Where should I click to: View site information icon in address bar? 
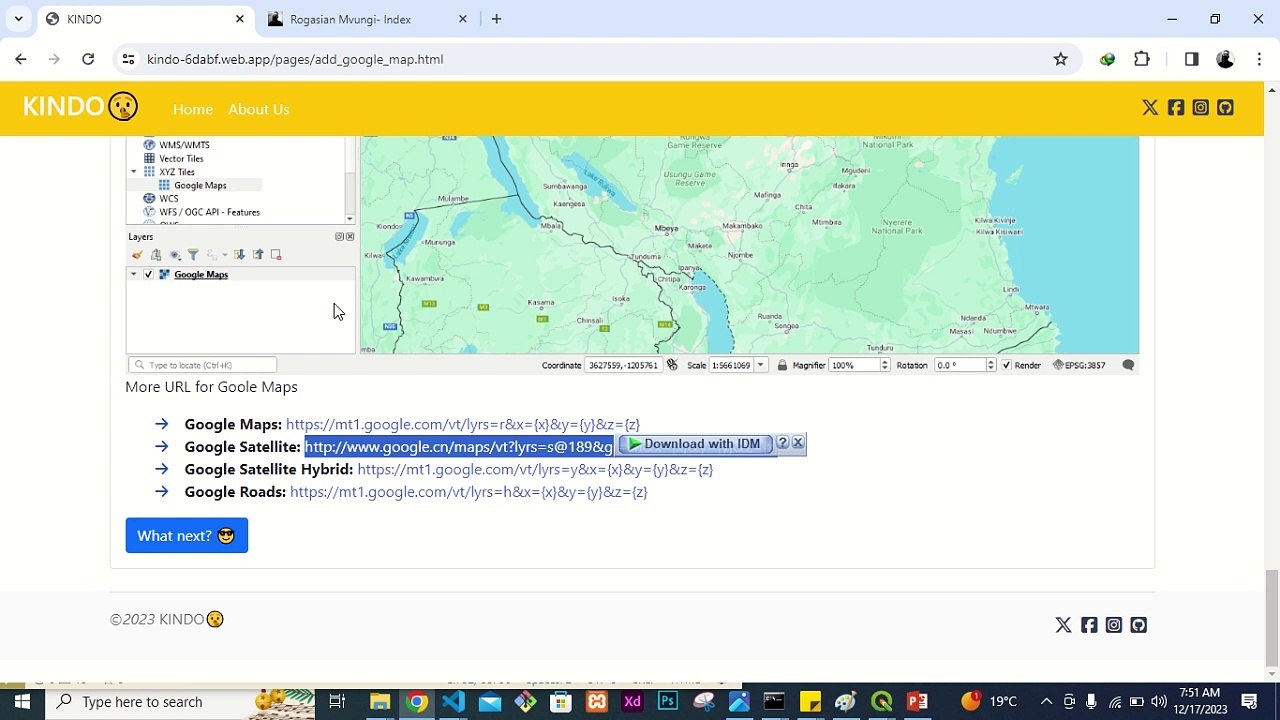128,59
